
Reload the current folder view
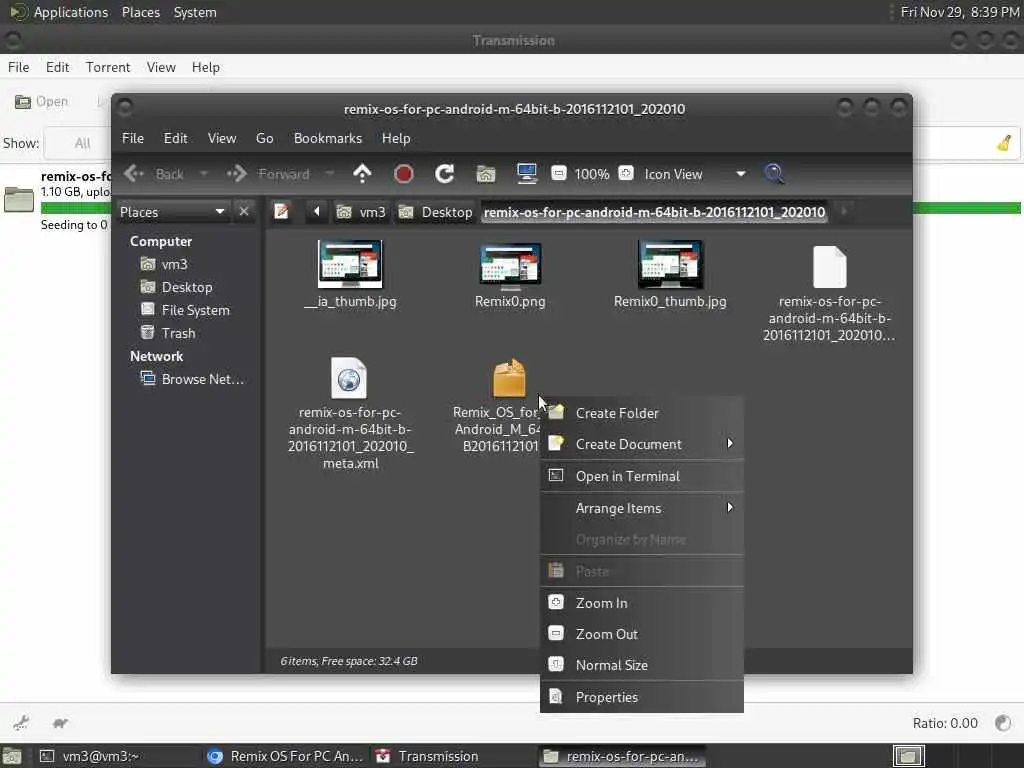(445, 174)
